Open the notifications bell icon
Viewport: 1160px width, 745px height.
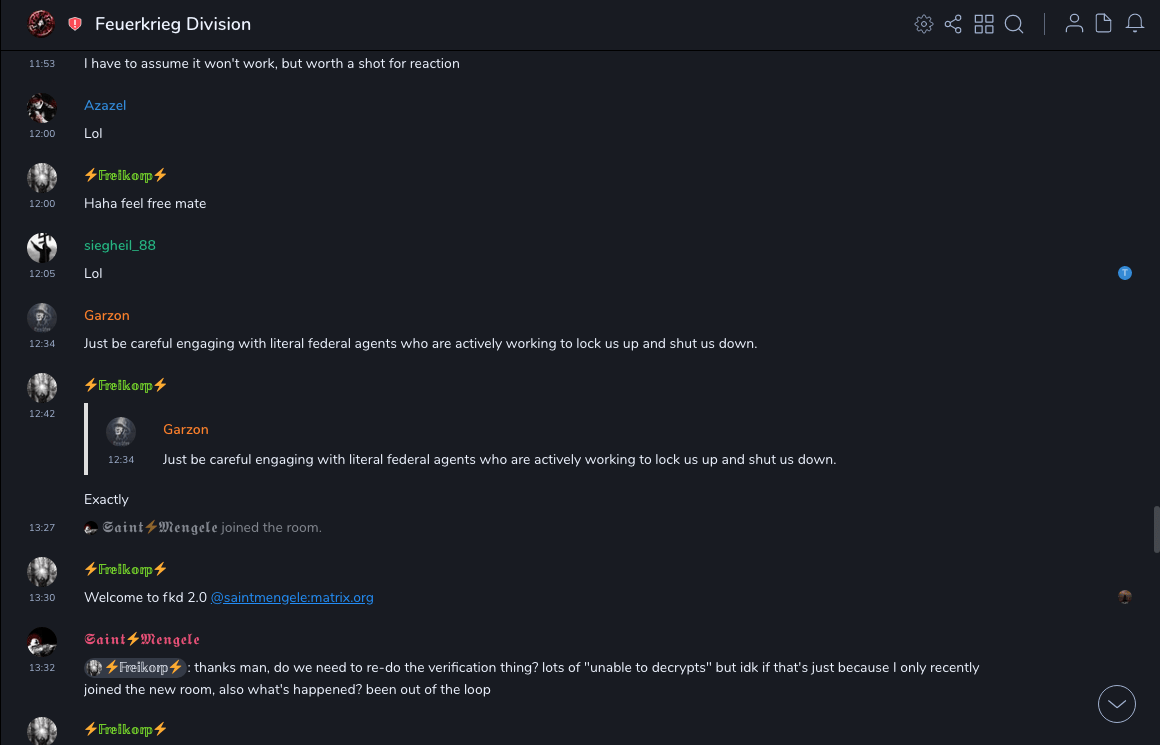click(x=1135, y=24)
